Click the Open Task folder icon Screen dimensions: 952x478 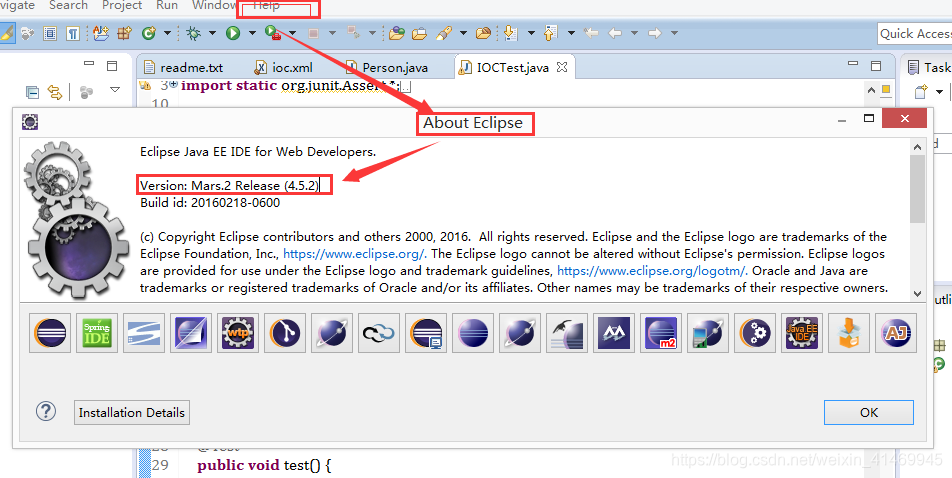coord(420,33)
